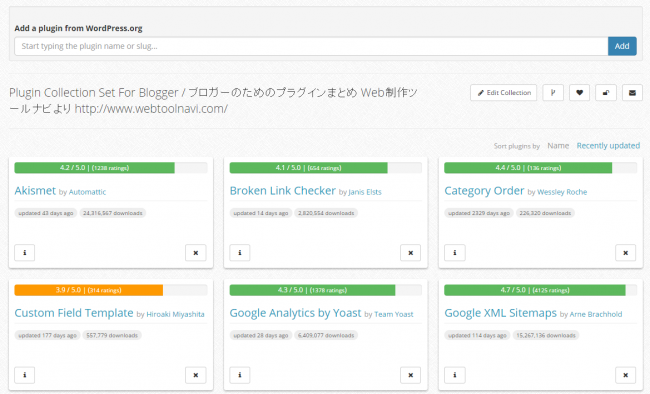Click the Edit Collection button

(504, 92)
